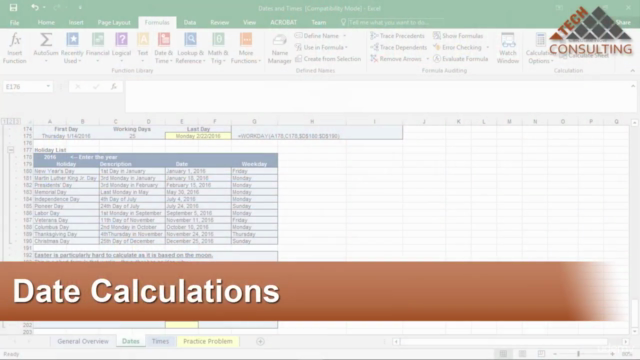The image size is (640, 360).
Task: Click Evaluate Formula
Action: pos(461,59)
